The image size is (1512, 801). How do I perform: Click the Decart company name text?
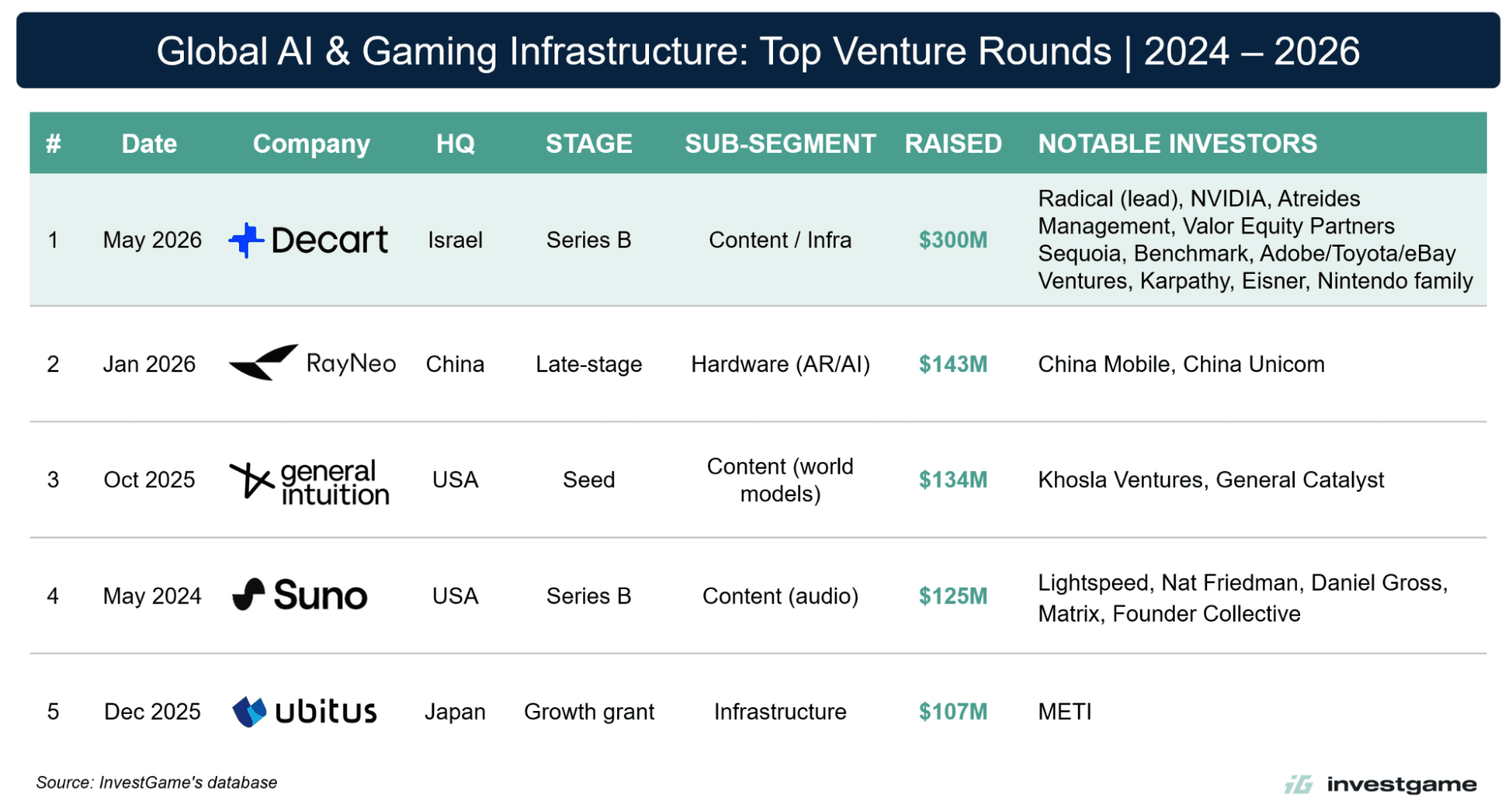pos(330,241)
